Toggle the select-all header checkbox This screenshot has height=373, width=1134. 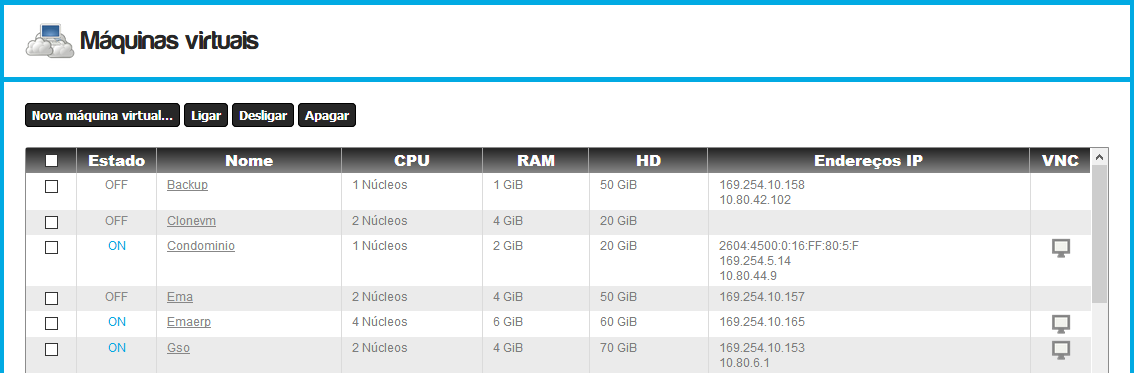point(51,160)
